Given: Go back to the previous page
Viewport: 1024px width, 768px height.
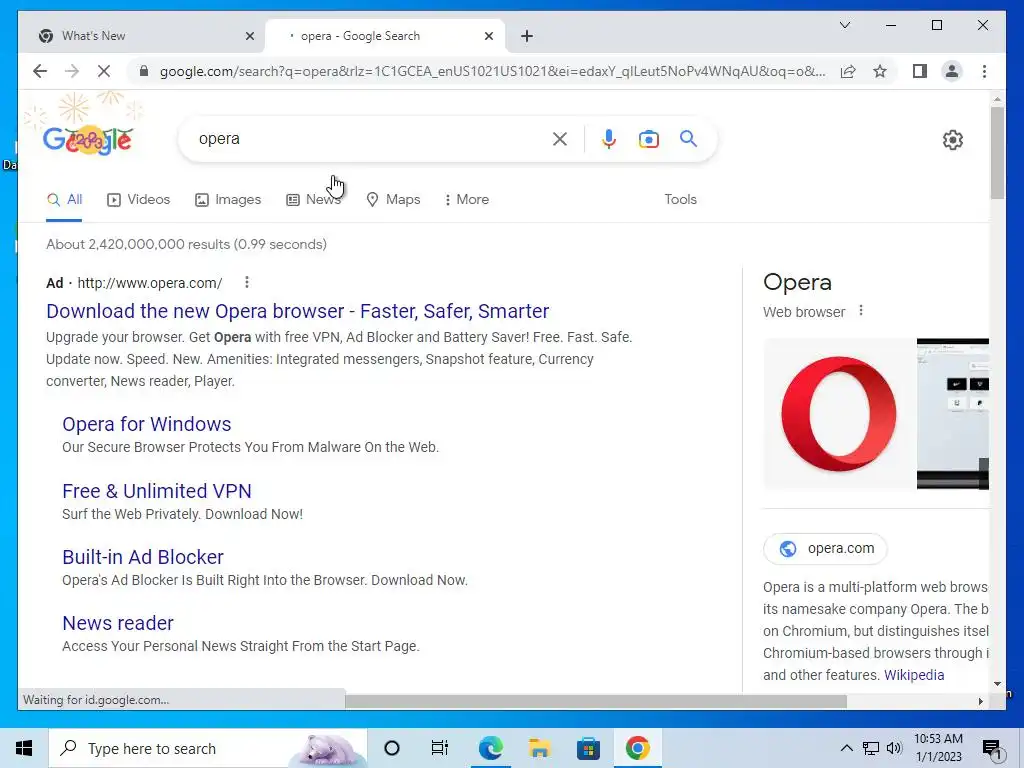Looking at the screenshot, I should pyautogui.click(x=40, y=71).
